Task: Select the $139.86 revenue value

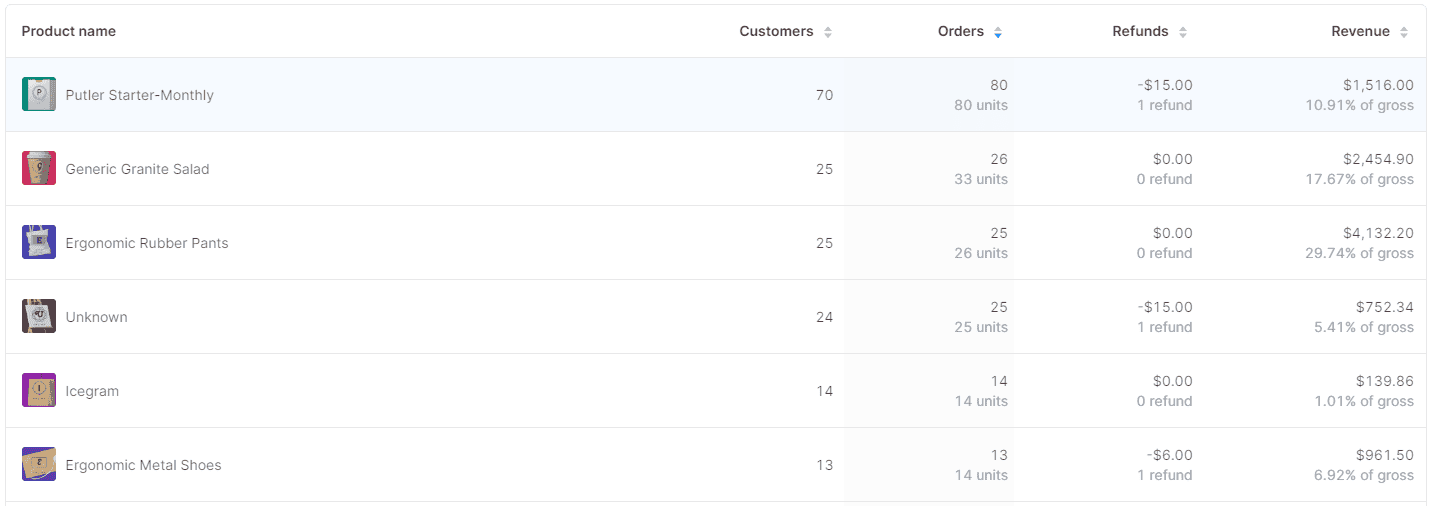Action: (1385, 381)
